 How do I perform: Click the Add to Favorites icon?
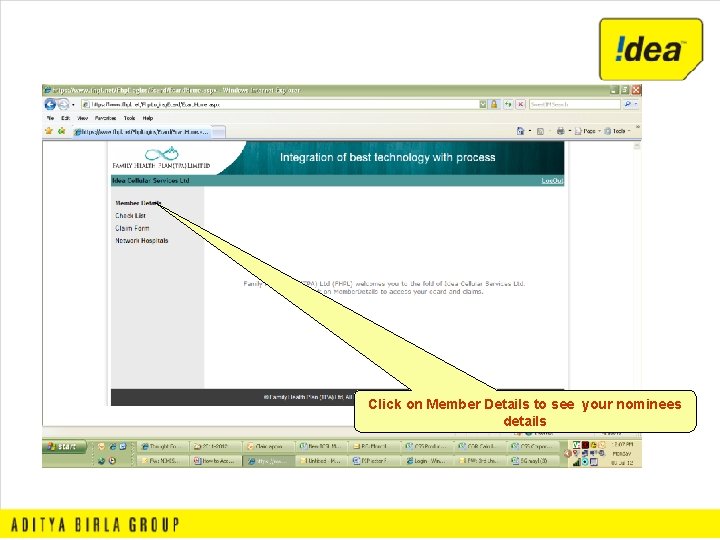point(62,131)
